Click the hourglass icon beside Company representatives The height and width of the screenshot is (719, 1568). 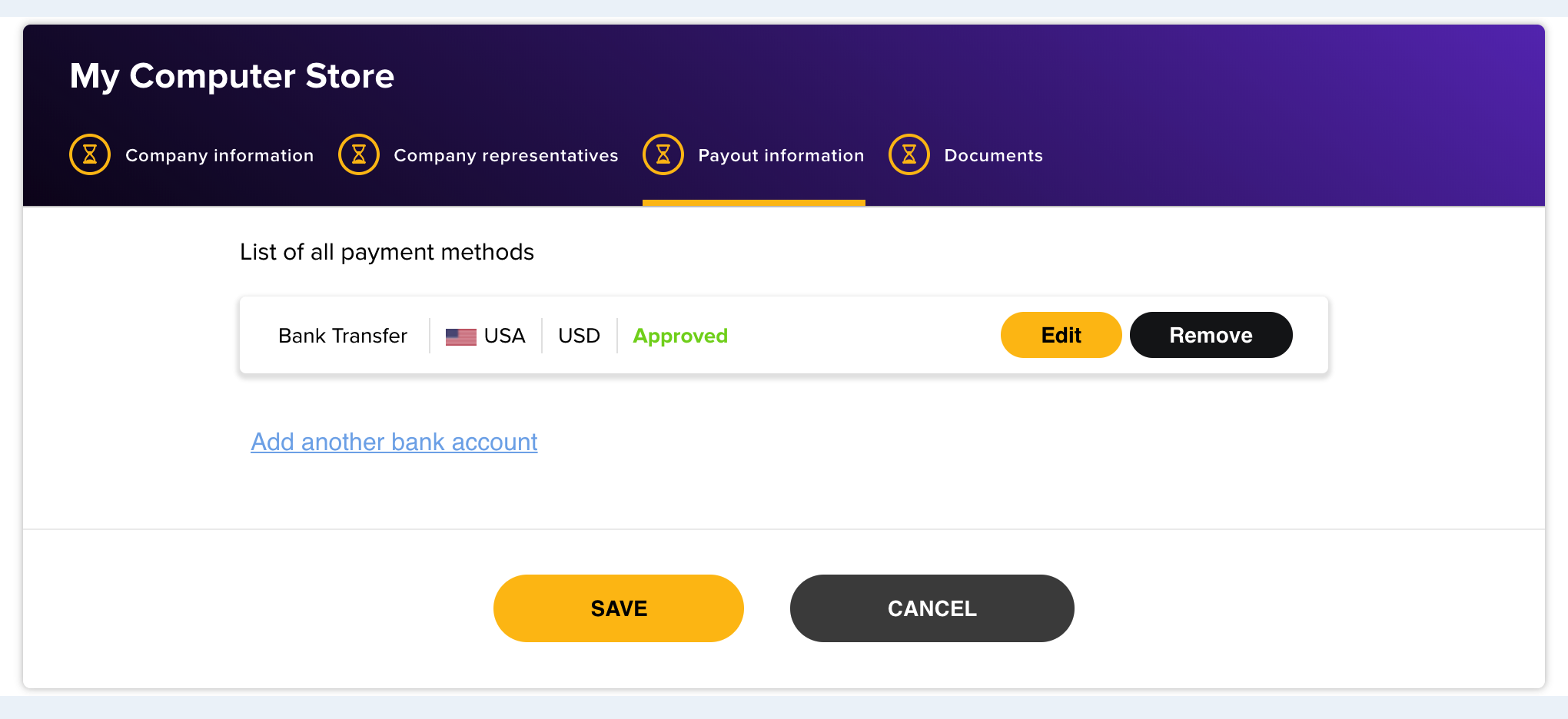pyautogui.click(x=359, y=154)
